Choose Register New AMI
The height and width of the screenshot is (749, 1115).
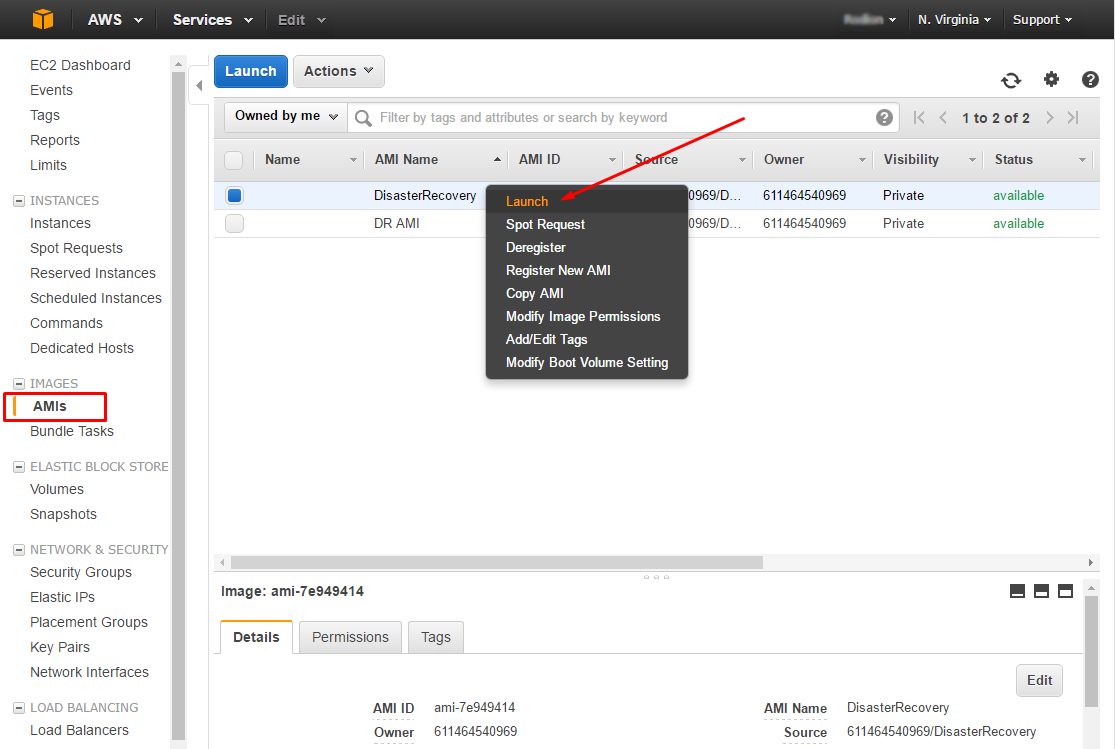558,270
